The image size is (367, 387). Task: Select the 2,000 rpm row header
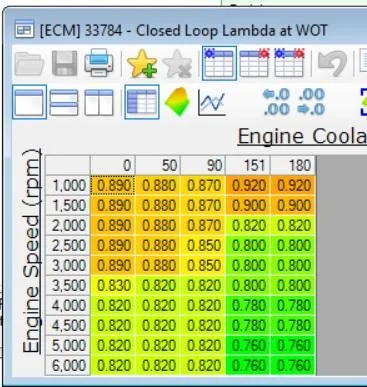pos(68,225)
